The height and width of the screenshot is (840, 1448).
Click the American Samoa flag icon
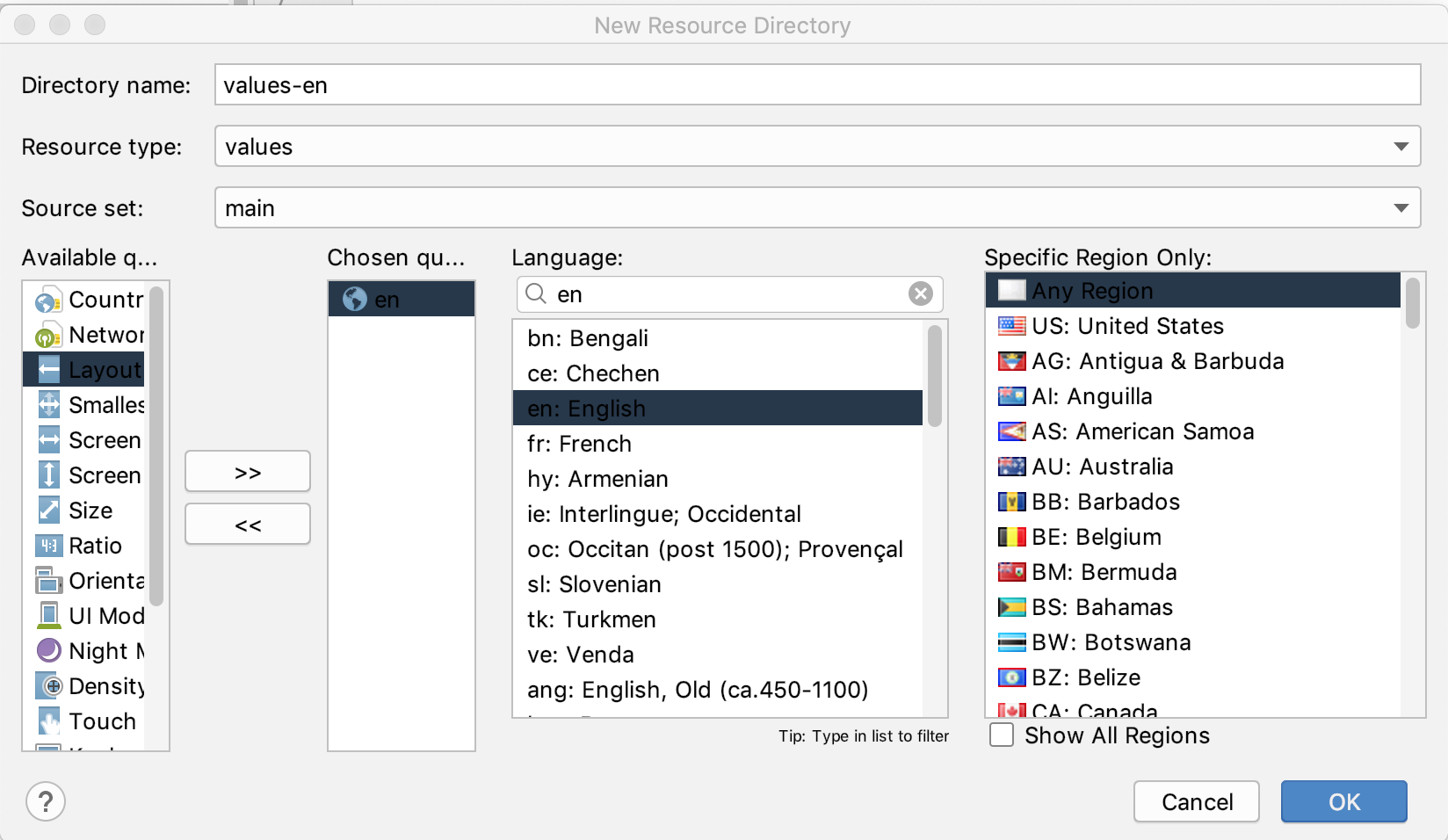click(x=1012, y=431)
